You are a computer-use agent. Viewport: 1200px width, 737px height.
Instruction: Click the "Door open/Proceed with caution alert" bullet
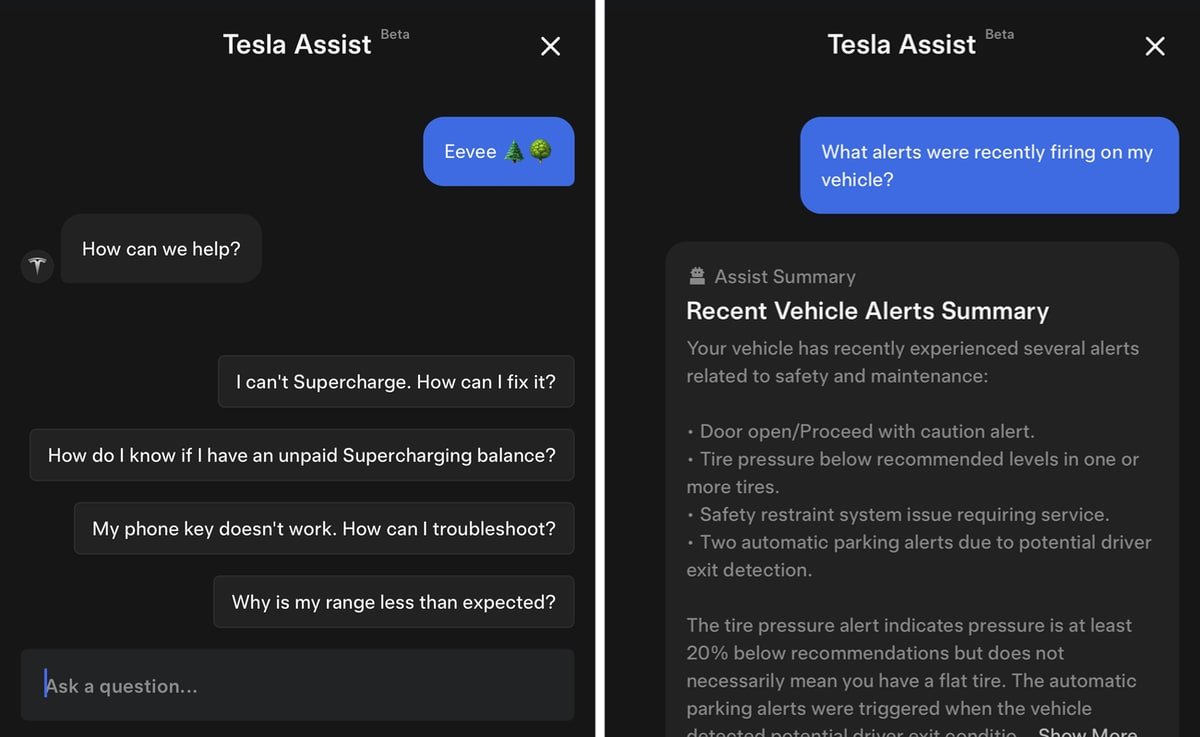[861, 431]
